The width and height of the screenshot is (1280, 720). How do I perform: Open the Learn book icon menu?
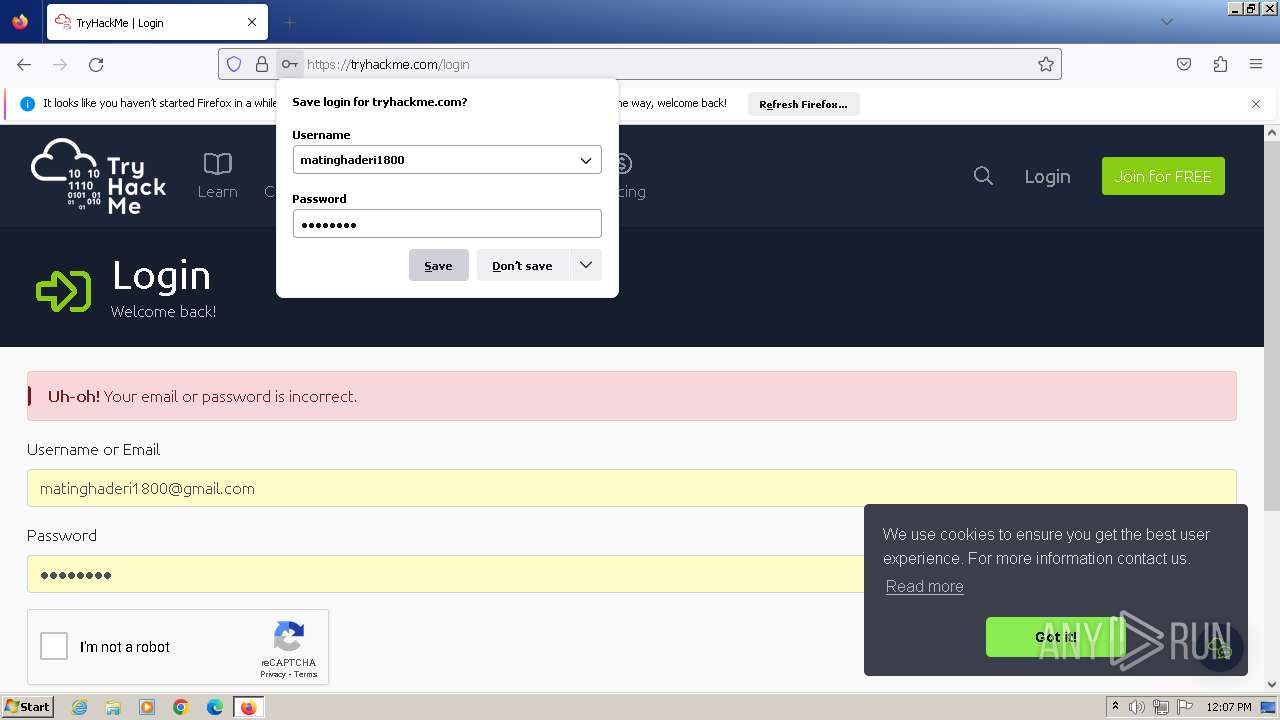pyautogui.click(x=217, y=176)
